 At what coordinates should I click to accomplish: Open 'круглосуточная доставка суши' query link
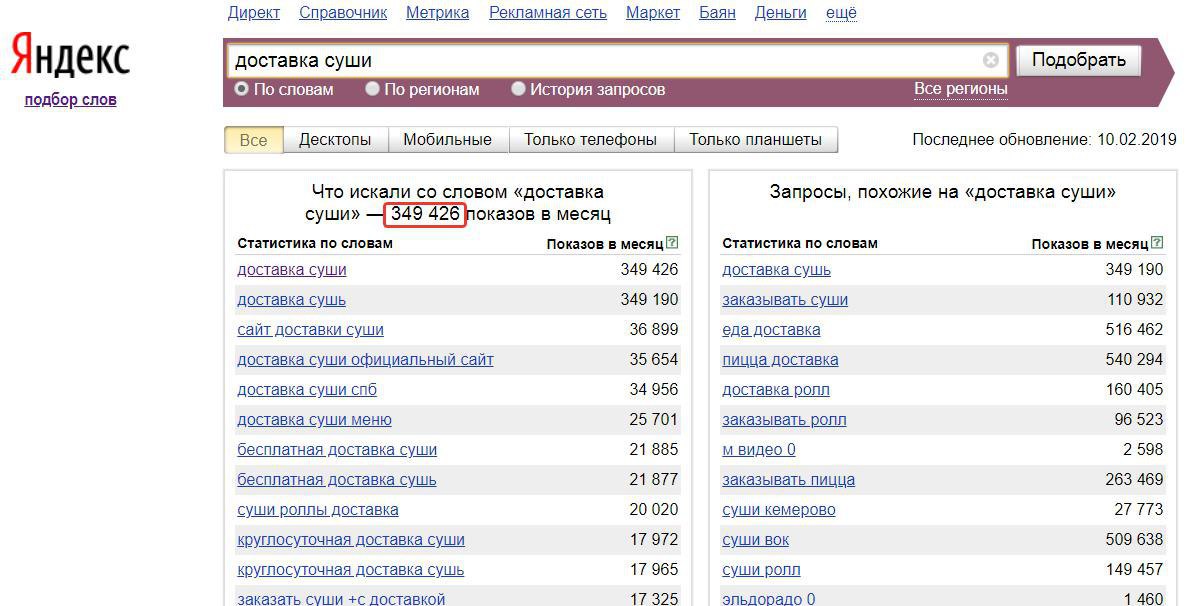[x=351, y=540]
